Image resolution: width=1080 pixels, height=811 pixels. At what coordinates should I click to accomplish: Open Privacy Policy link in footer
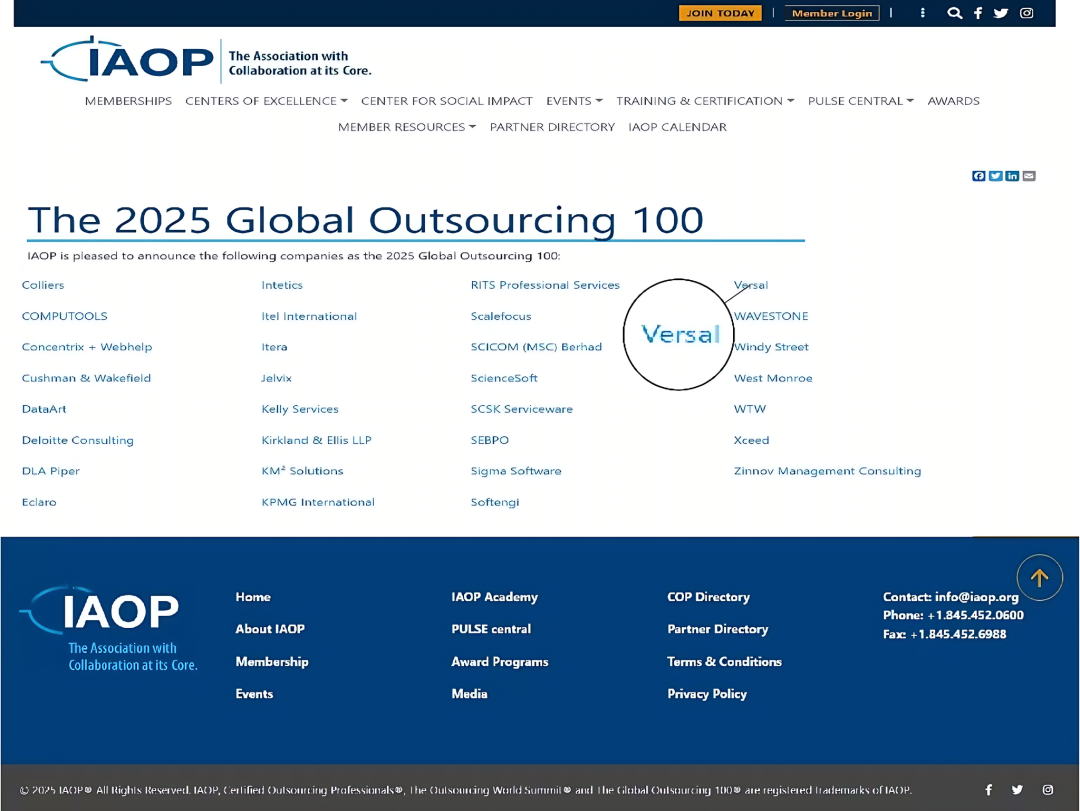tap(707, 694)
